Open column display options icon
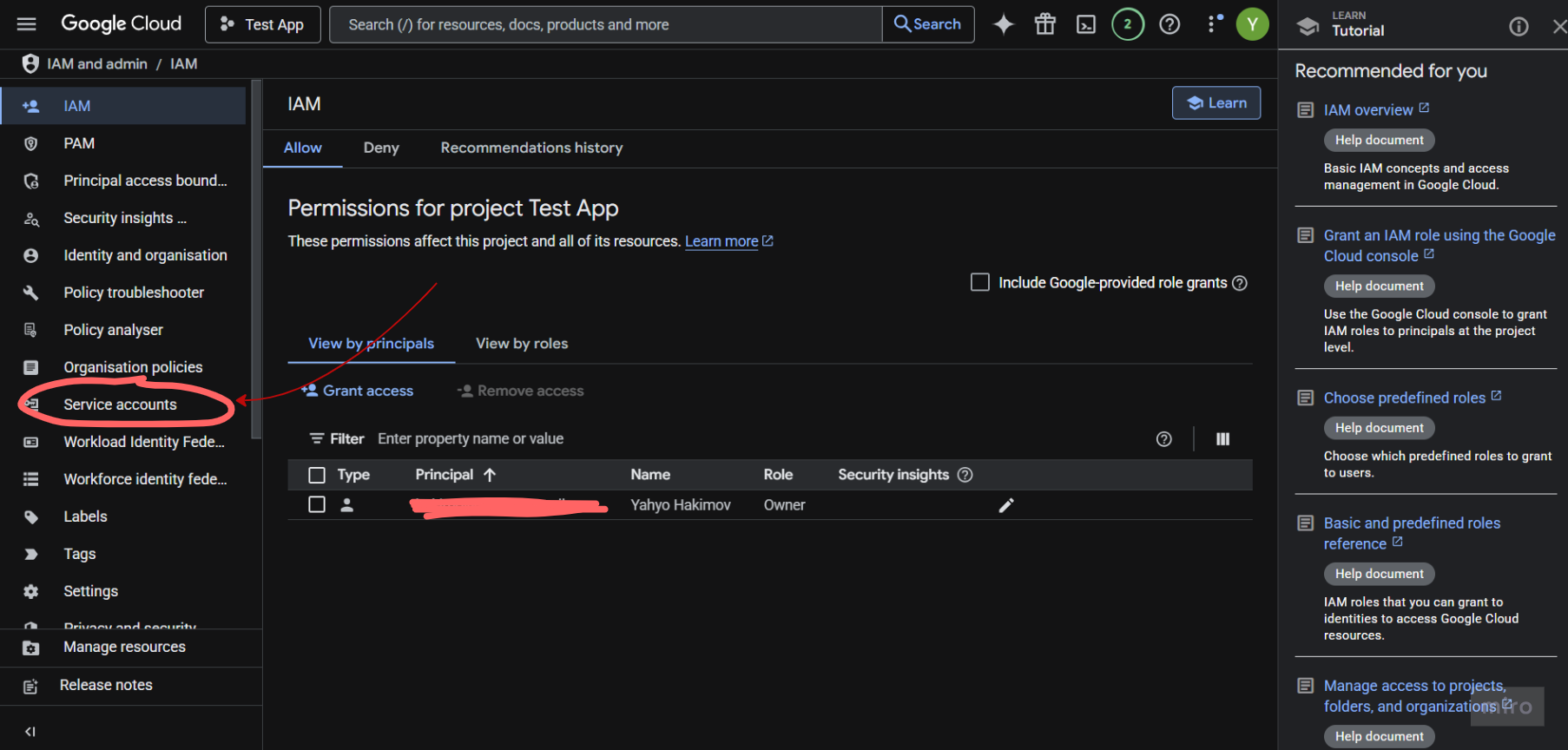The height and width of the screenshot is (750, 1568). pos(1222,439)
